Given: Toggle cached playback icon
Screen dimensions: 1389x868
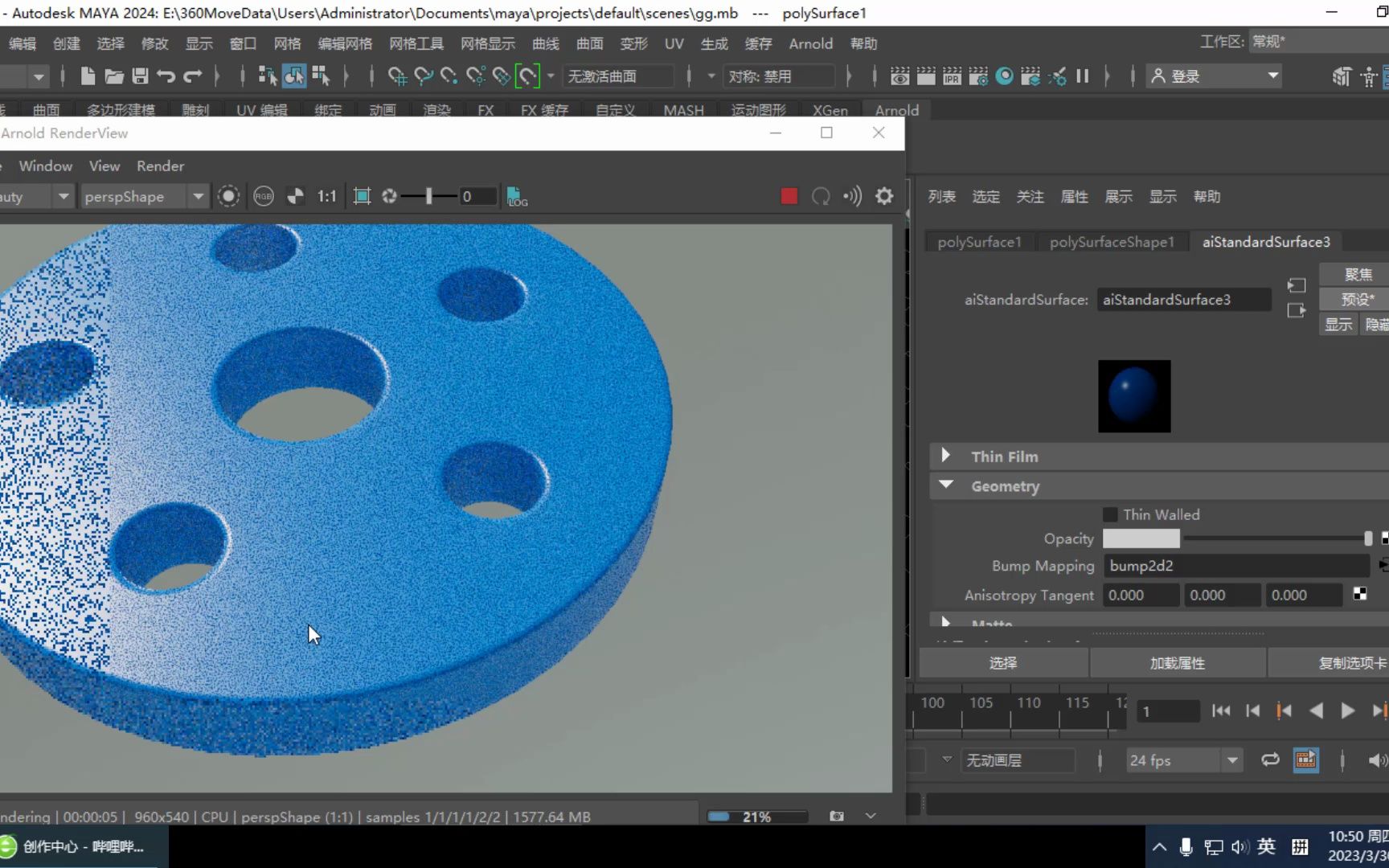Looking at the screenshot, I should tap(1305, 759).
